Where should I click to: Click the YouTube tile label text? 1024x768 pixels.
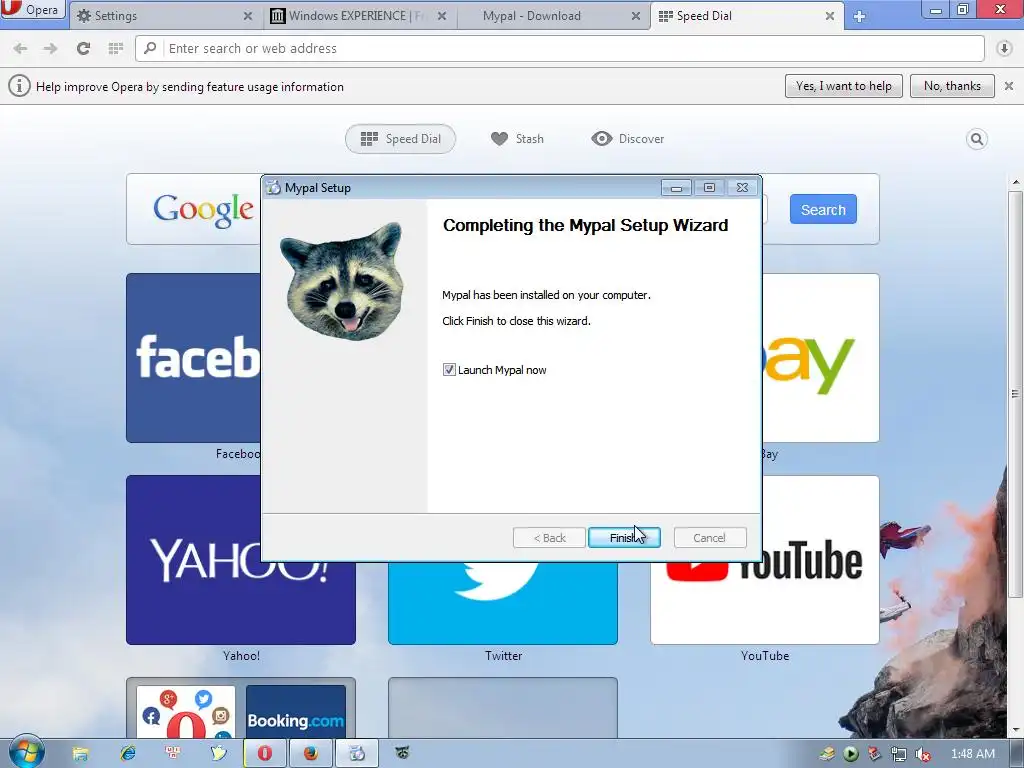click(765, 656)
